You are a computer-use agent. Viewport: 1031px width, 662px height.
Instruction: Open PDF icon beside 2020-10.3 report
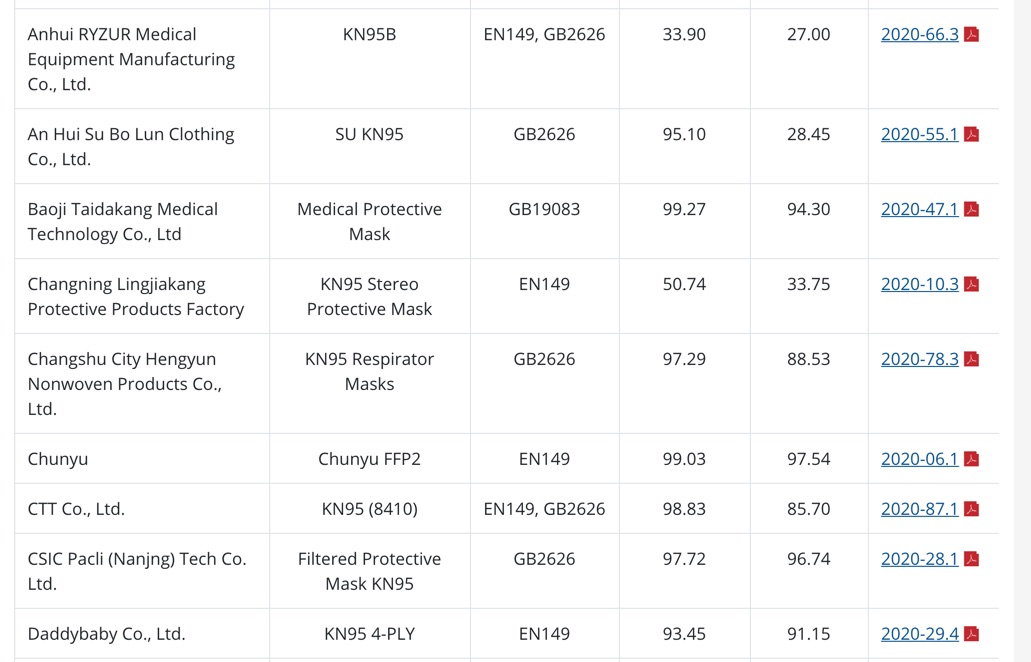point(971,284)
